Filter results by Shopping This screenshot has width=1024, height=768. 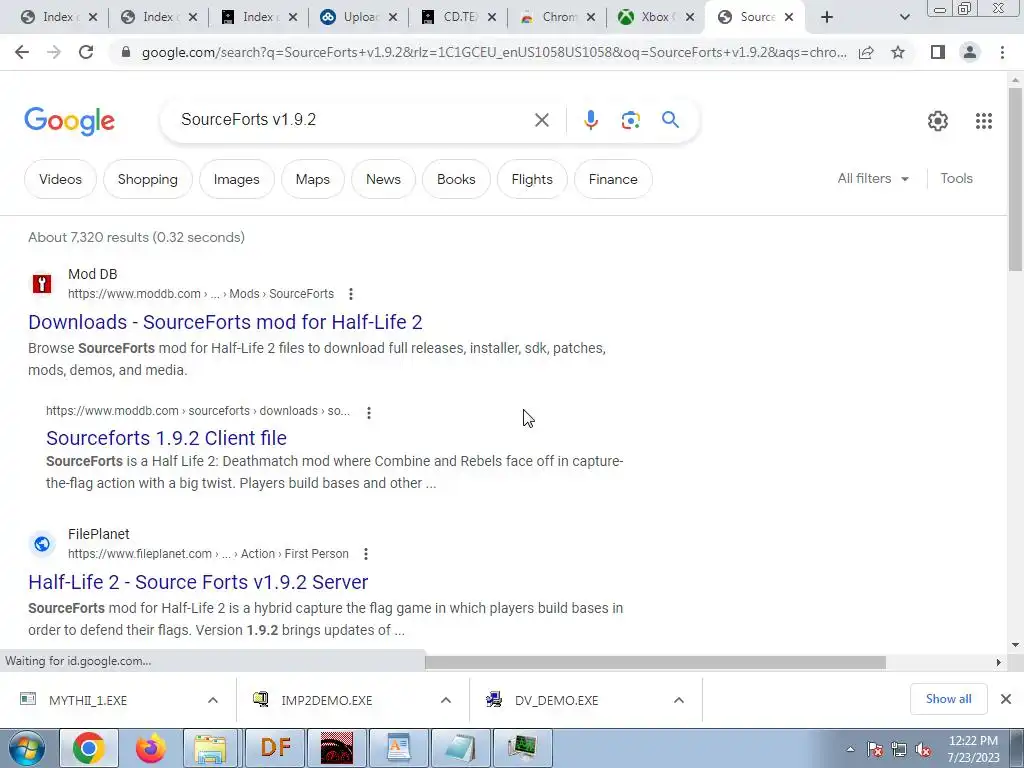click(x=148, y=179)
